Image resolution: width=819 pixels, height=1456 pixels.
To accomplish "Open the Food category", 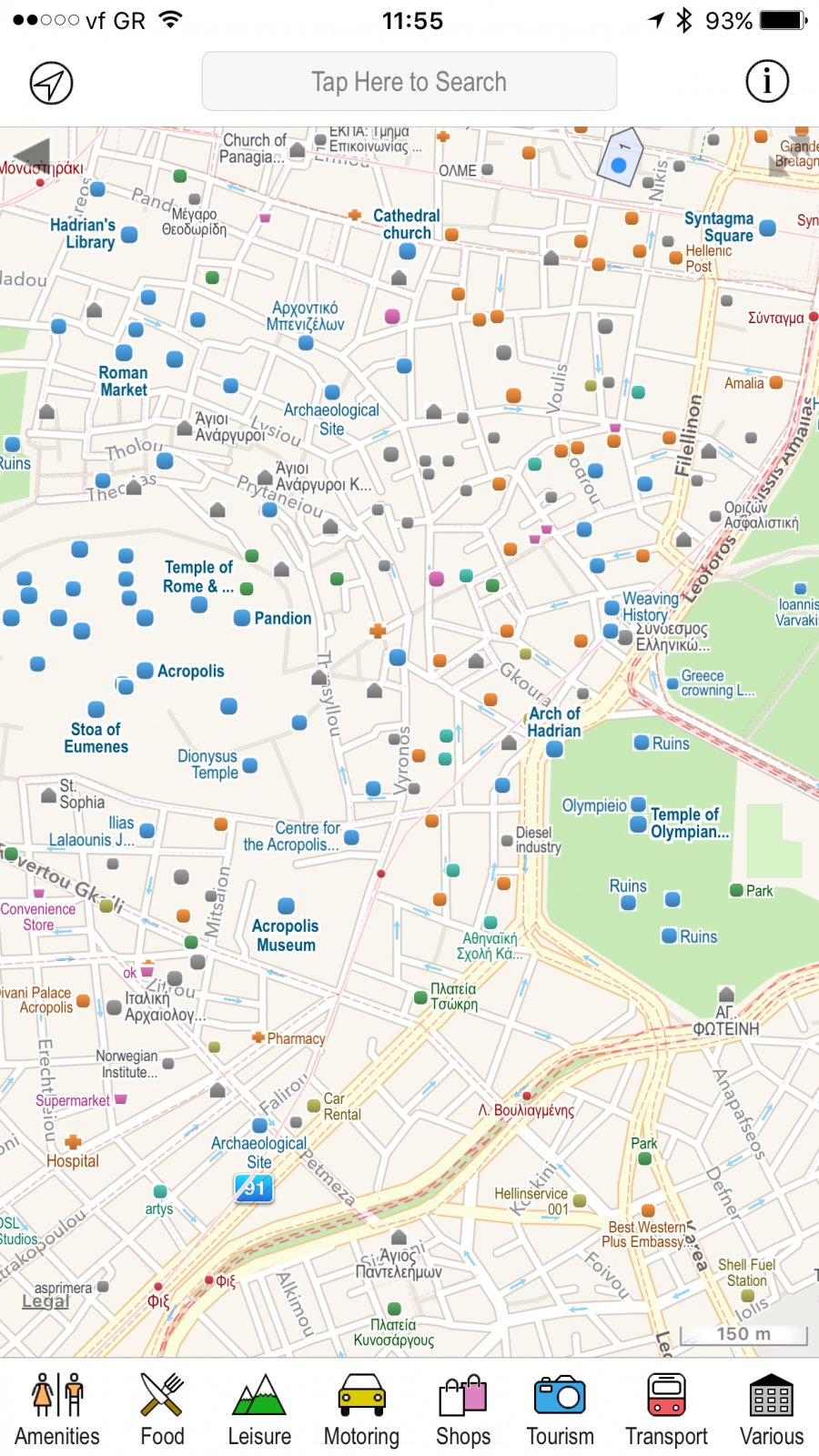I will [x=162, y=1409].
